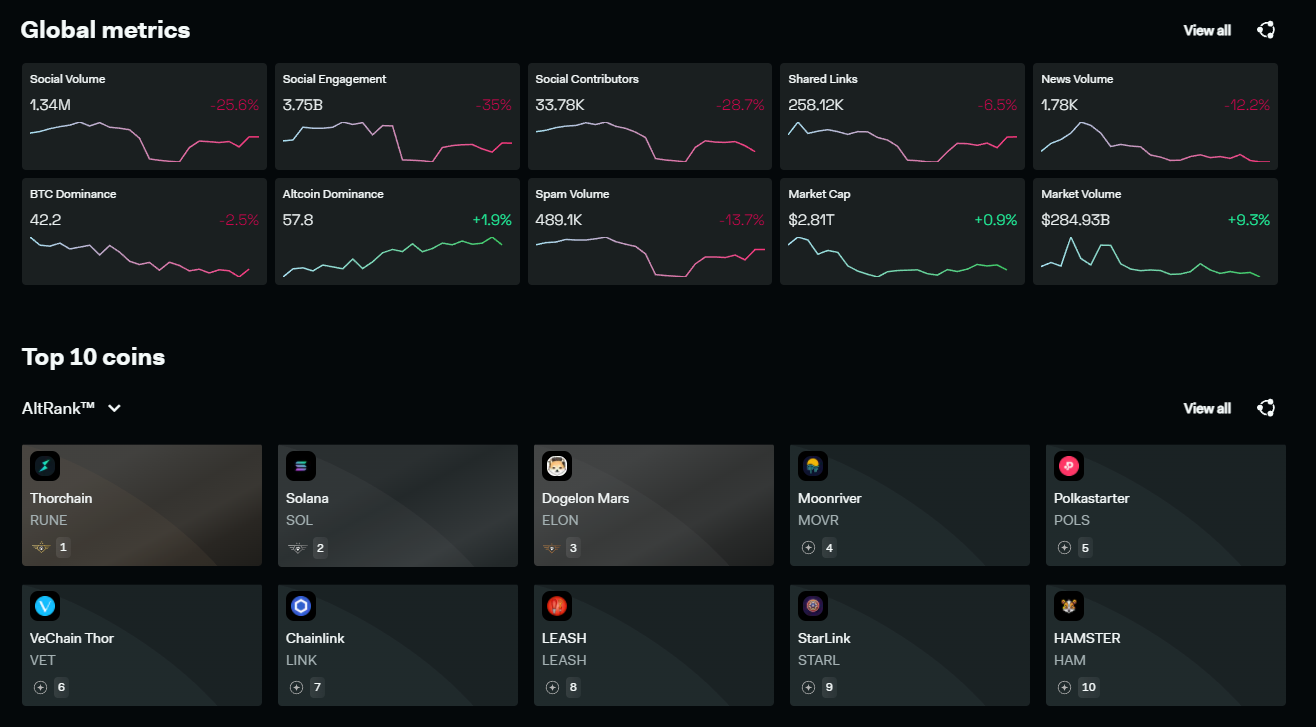The image size is (1316, 727).
Task: Open the Social Engagement metric chart
Action: pos(397,116)
